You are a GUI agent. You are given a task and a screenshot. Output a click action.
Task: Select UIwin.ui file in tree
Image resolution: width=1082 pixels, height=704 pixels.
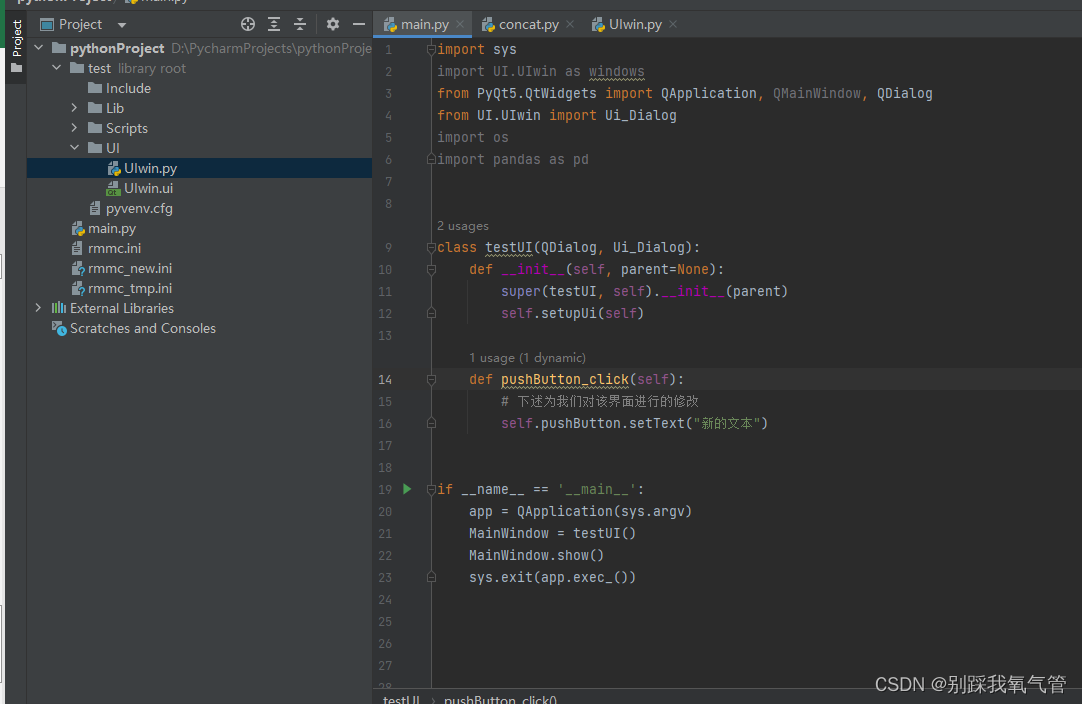pos(148,188)
